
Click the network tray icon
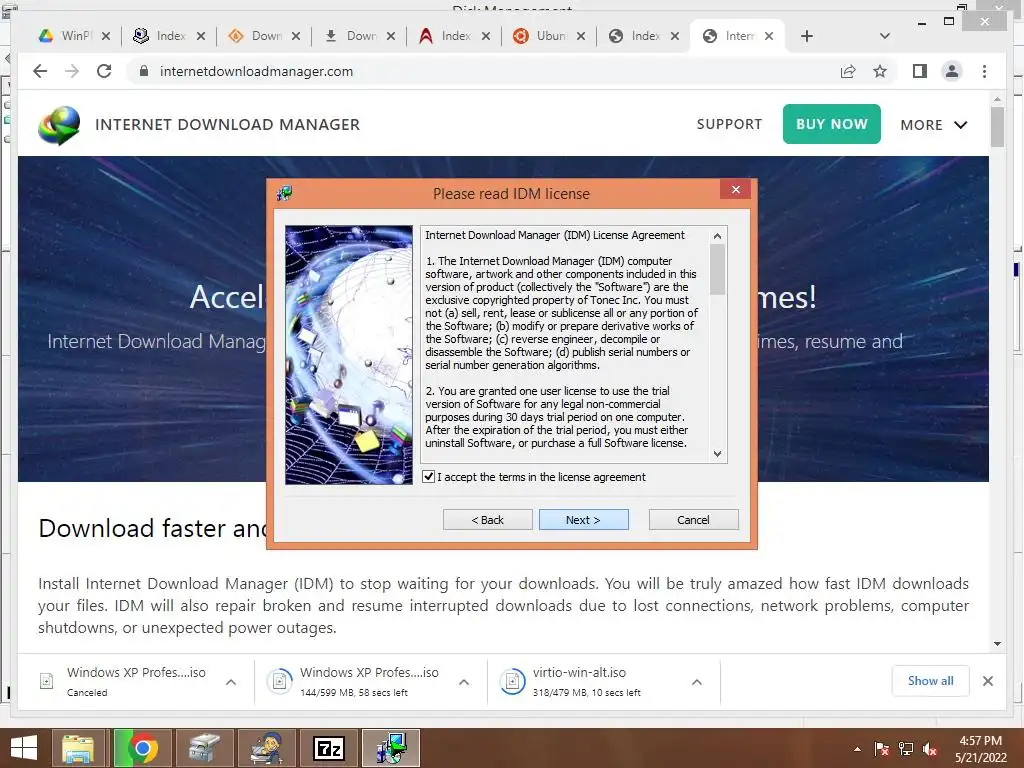tap(906, 749)
